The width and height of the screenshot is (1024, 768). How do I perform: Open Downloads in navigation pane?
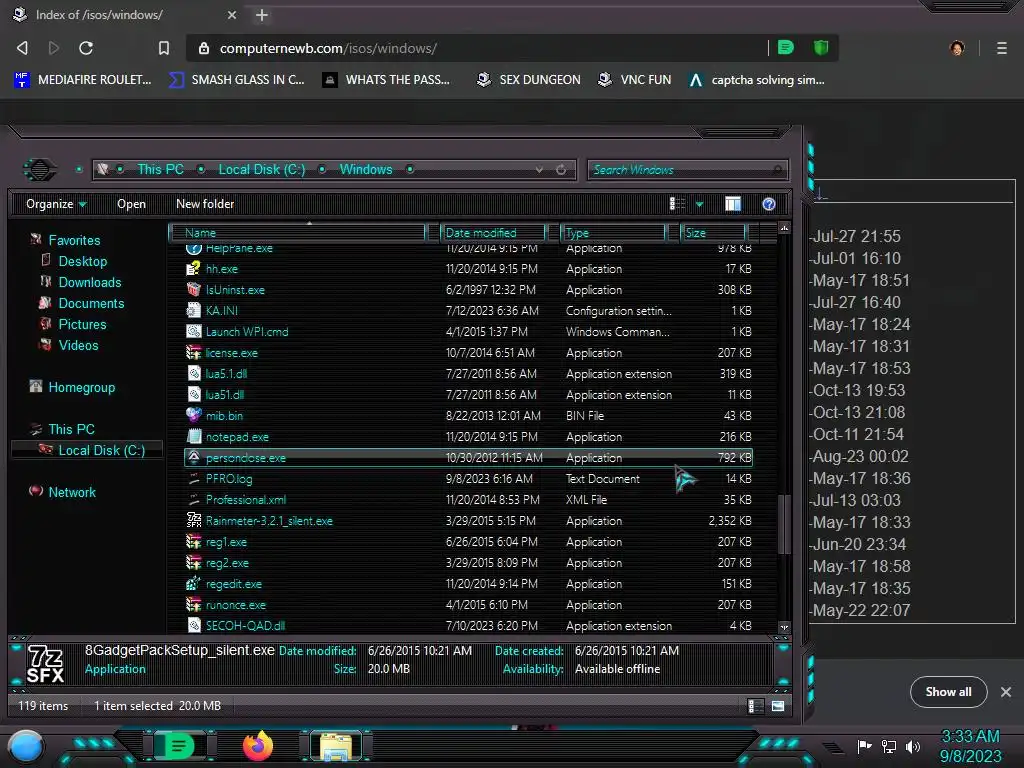coord(89,282)
